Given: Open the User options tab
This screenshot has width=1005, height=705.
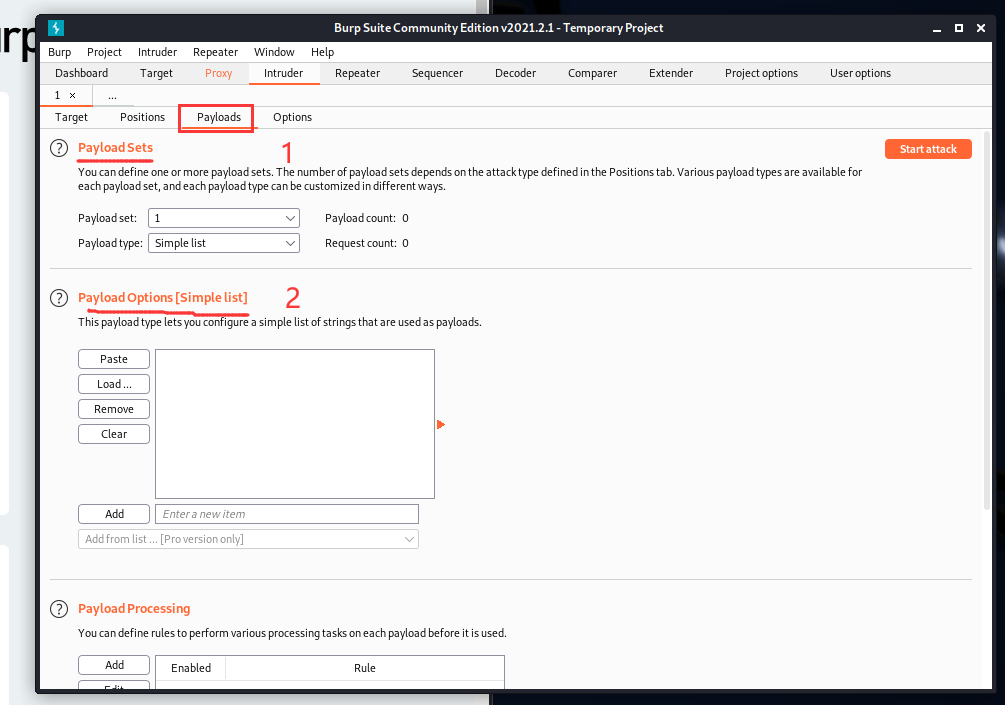Looking at the screenshot, I should pos(860,73).
